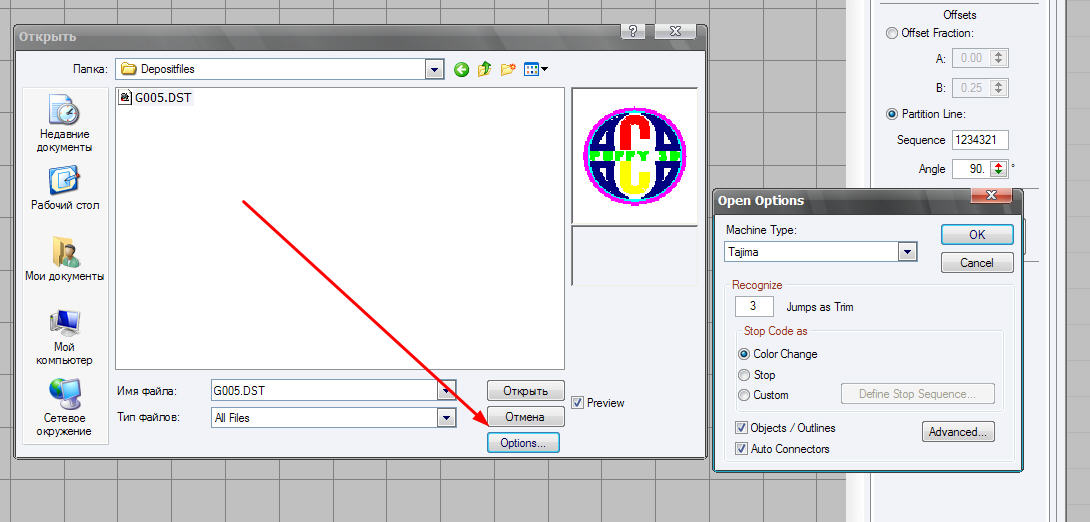Click Cancel in Open Options dialog
This screenshot has width=1090, height=522.
point(977,263)
